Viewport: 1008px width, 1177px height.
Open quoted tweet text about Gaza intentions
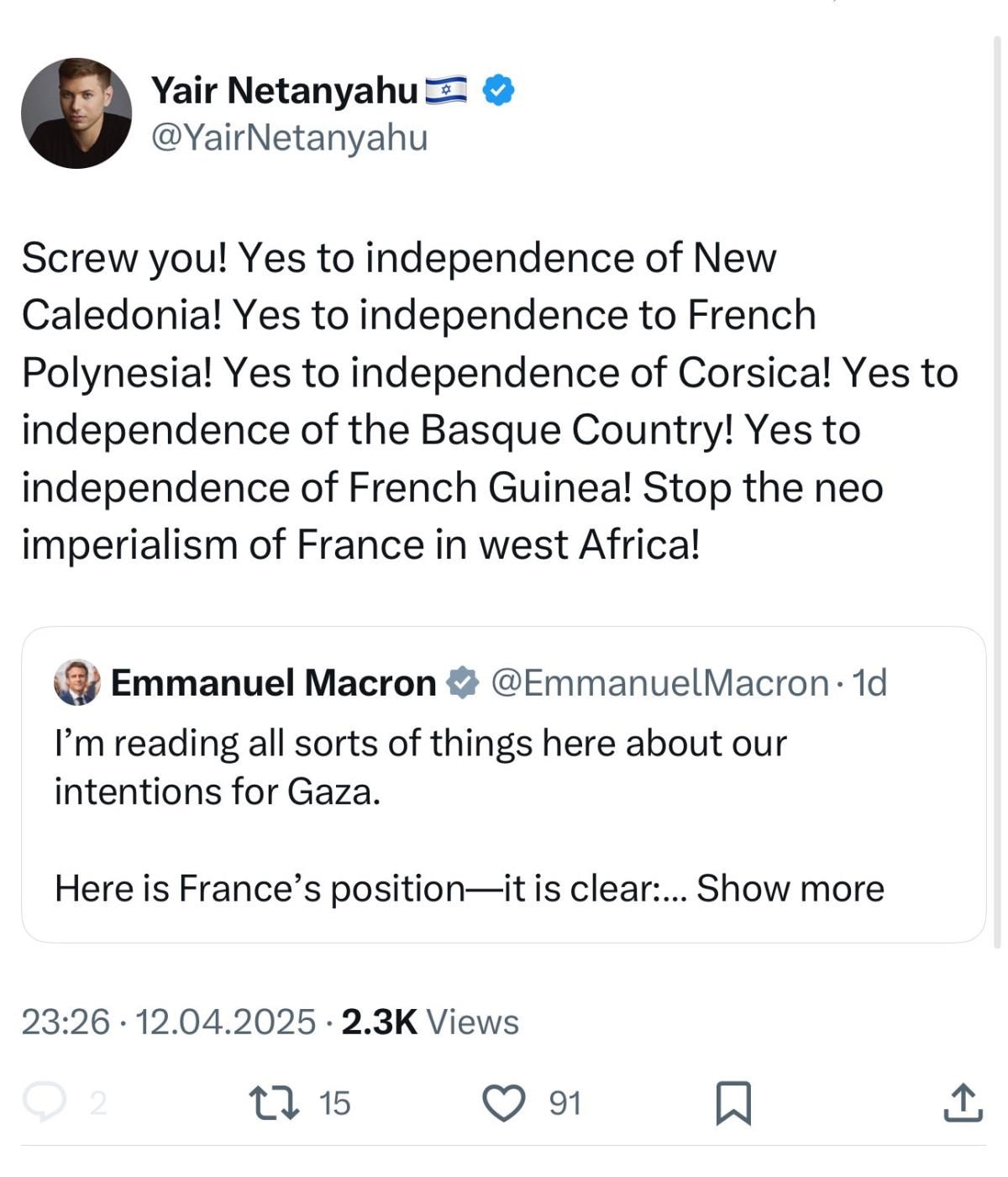click(420, 767)
